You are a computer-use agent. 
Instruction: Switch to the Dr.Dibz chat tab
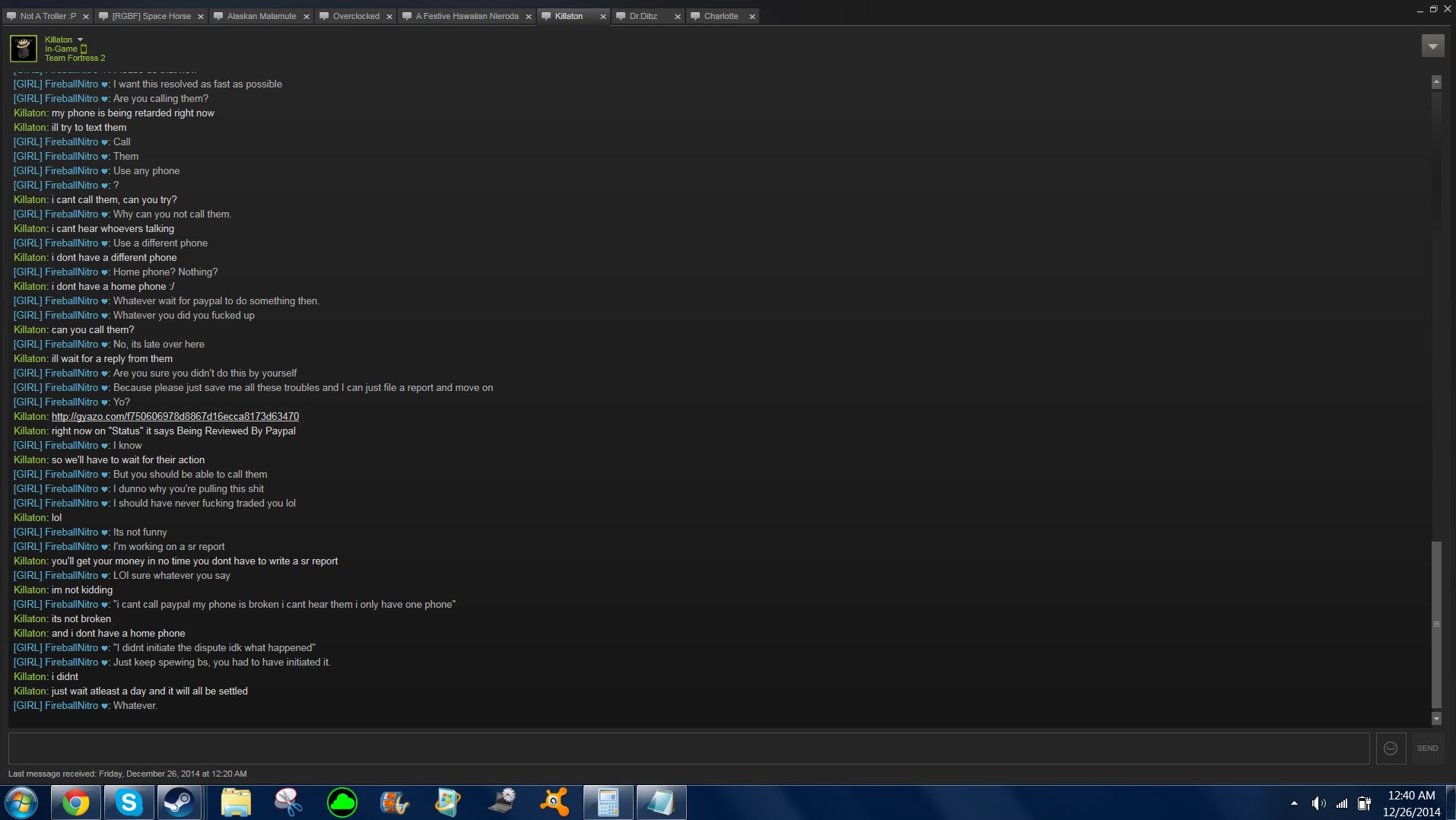[643, 16]
